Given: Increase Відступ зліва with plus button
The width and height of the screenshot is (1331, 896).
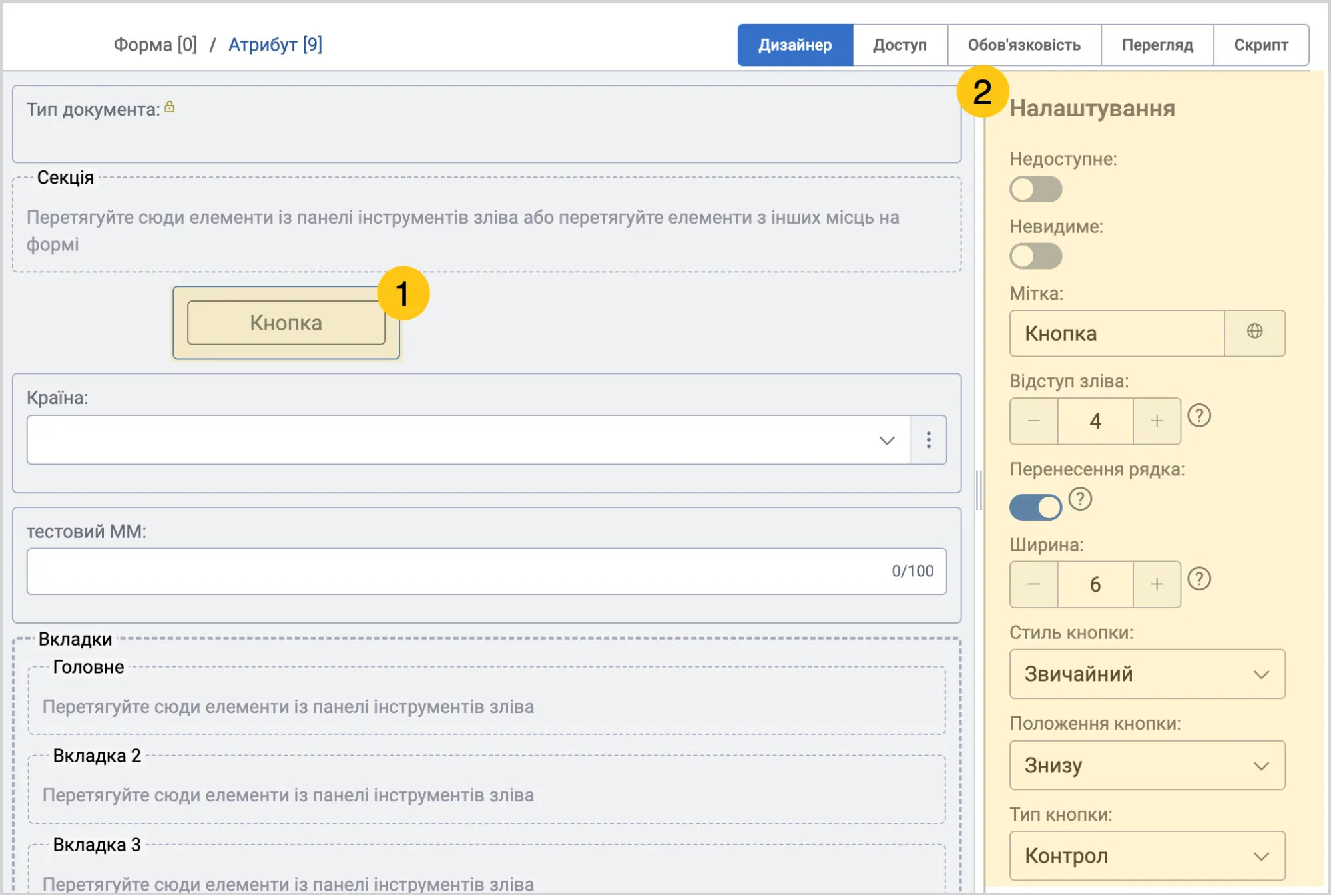Looking at the screenshot, I should pos(1157,421).
